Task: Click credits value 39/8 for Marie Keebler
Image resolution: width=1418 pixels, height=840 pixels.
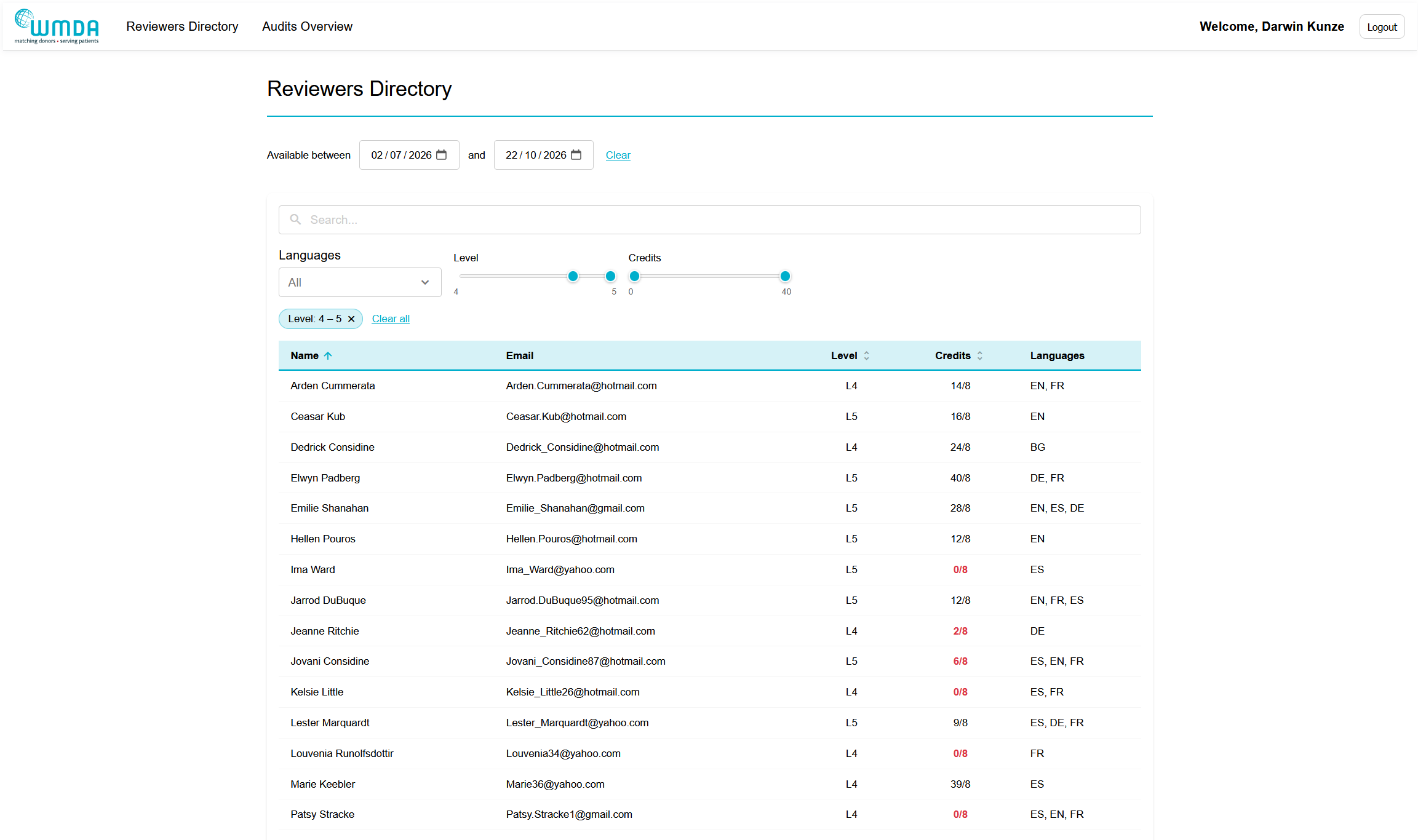Action: [x=960, y=784]
